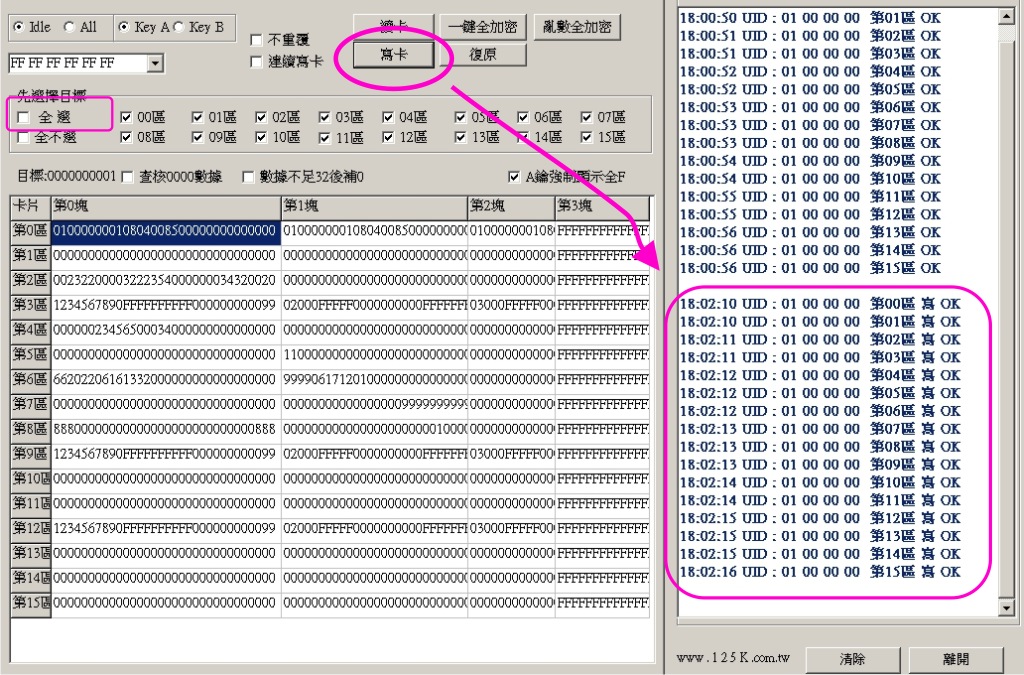
Task: Click the 寫卡 write card button
Action: coord(393,54)
